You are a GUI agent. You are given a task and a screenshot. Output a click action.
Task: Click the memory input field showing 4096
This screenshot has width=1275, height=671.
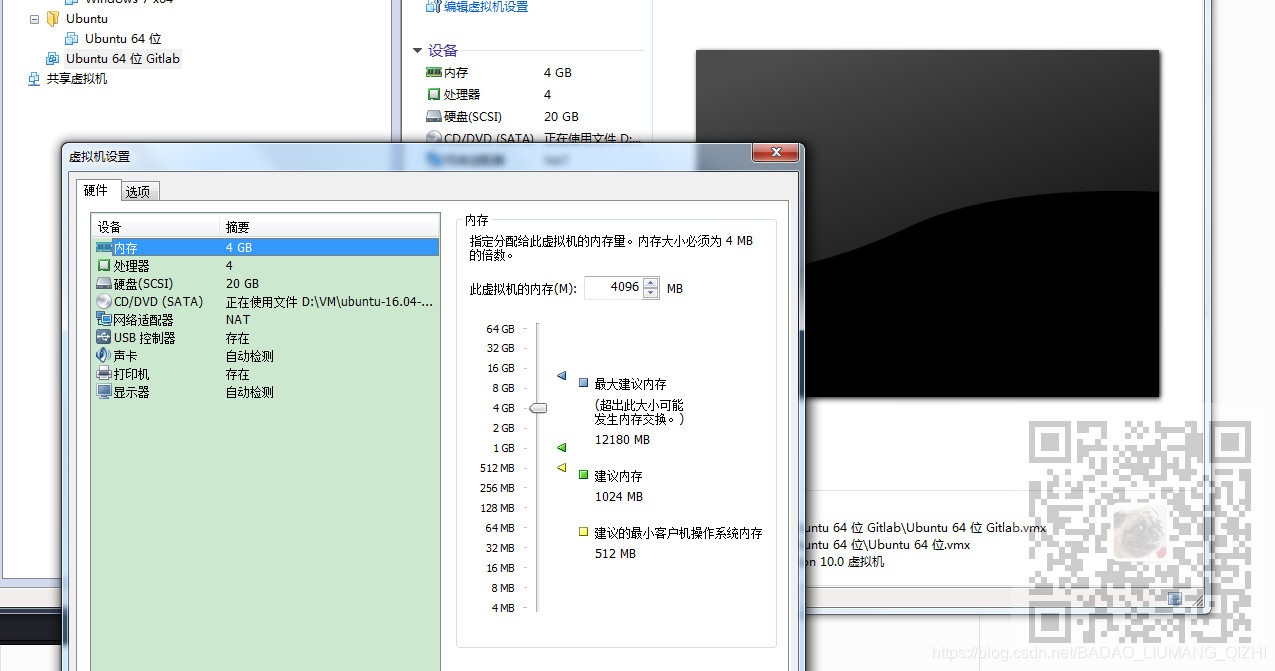614,287
